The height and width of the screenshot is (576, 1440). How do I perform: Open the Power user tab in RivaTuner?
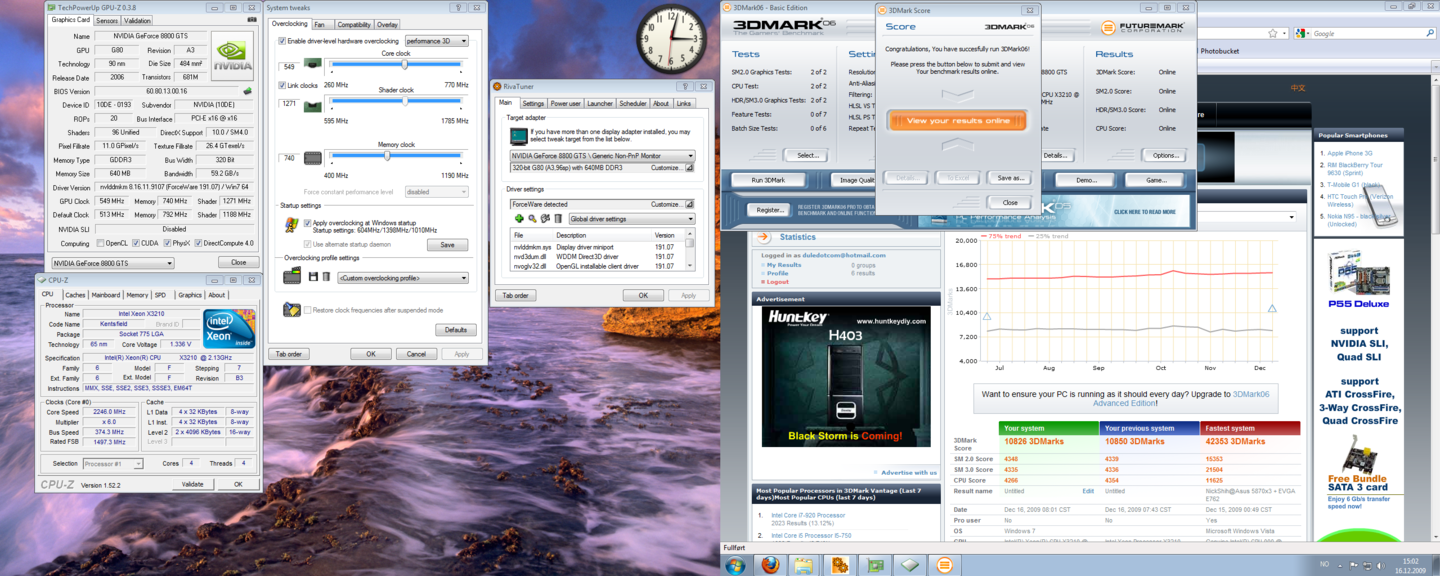(565, 103)
